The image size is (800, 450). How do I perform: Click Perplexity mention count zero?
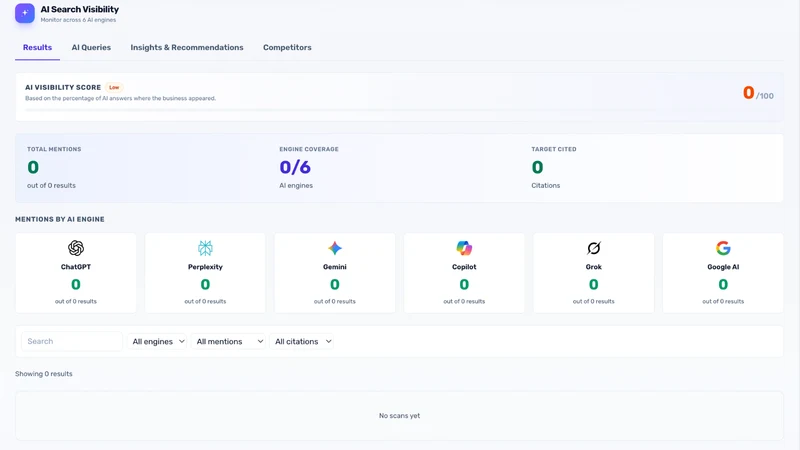(x=205, y=284)
